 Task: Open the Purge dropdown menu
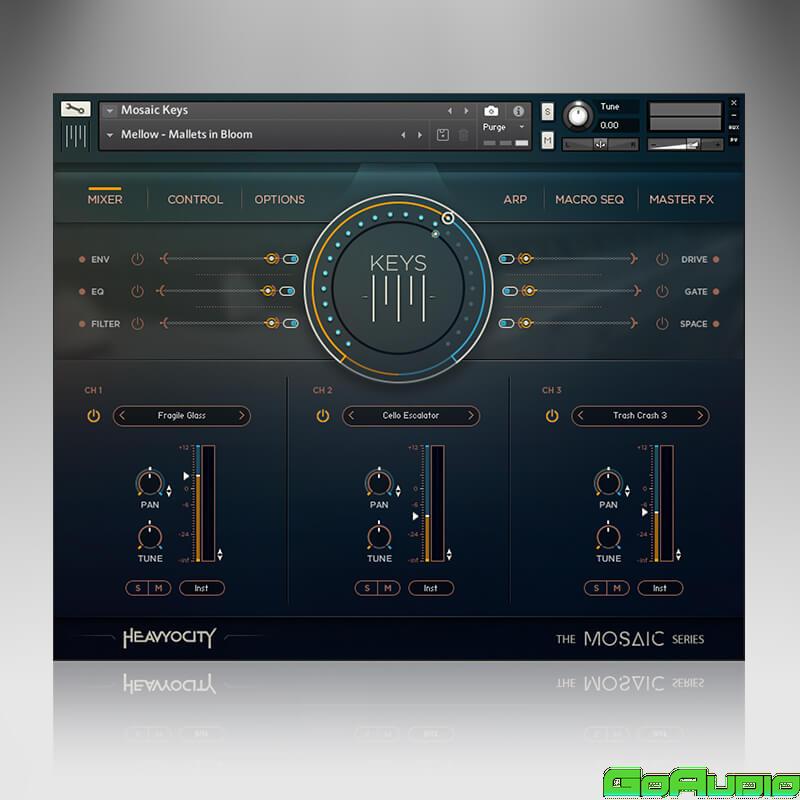pyautogui.click(x=504, y=127)
